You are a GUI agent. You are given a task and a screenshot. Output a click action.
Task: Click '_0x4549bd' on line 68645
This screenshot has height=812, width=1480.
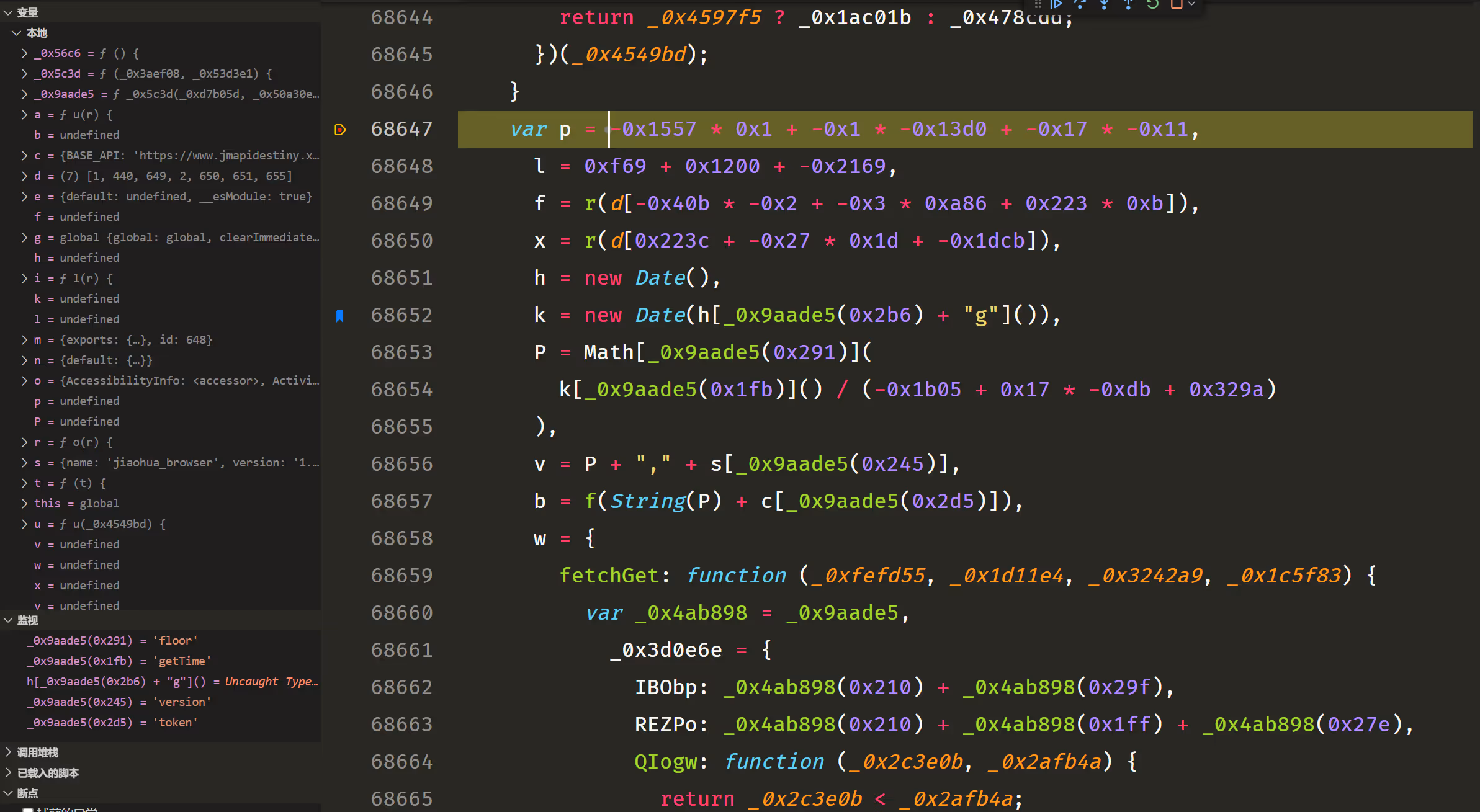[629, 55]
